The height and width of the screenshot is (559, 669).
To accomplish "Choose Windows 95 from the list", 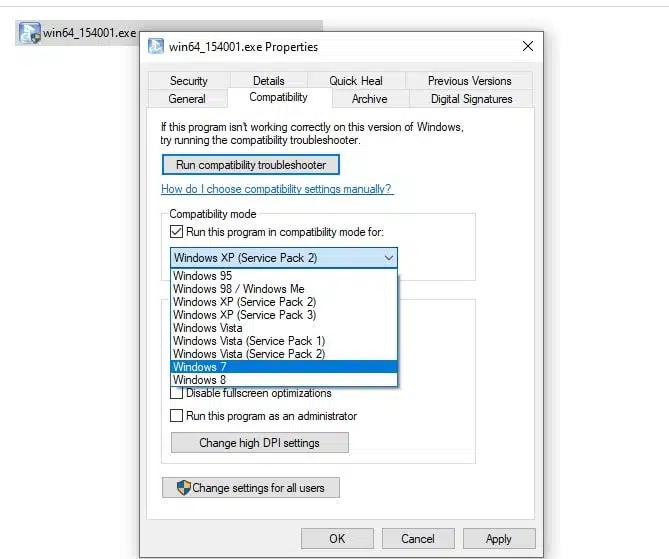I will pos(284,276).
